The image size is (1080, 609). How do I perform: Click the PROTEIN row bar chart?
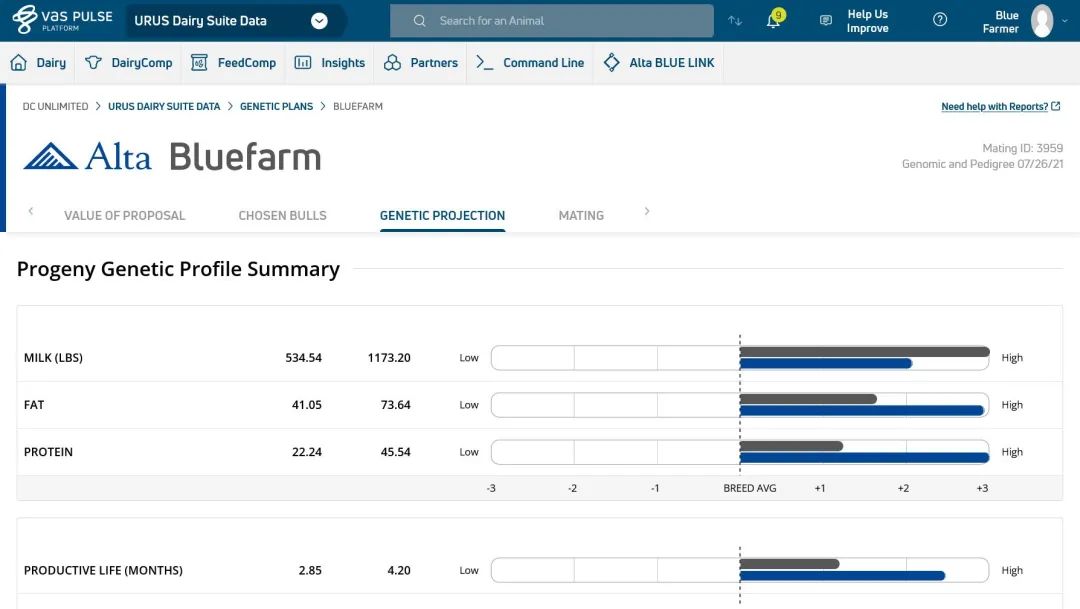click(740, 452)
